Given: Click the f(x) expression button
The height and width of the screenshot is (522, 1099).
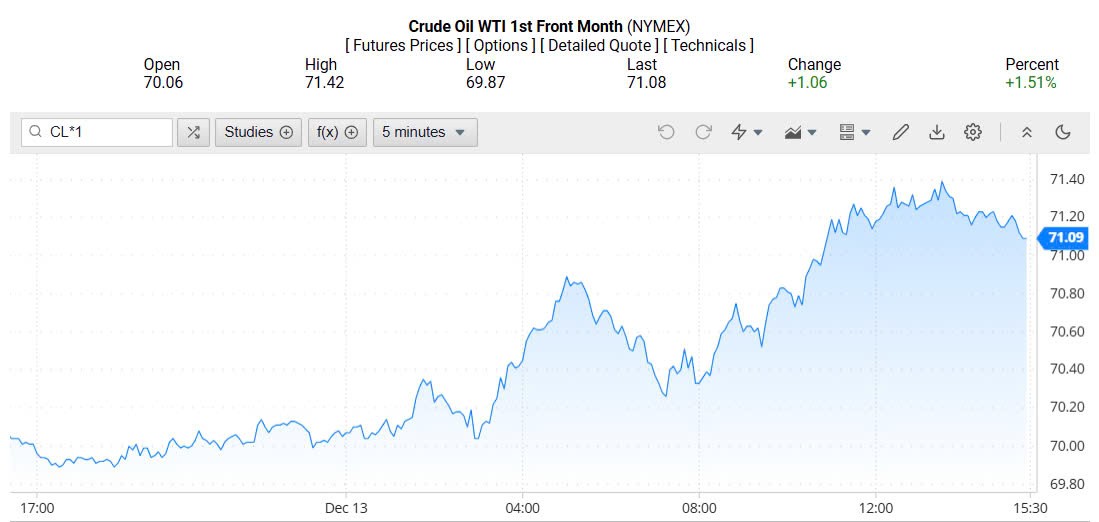Looking at the screenshot, I should [338, 132].
